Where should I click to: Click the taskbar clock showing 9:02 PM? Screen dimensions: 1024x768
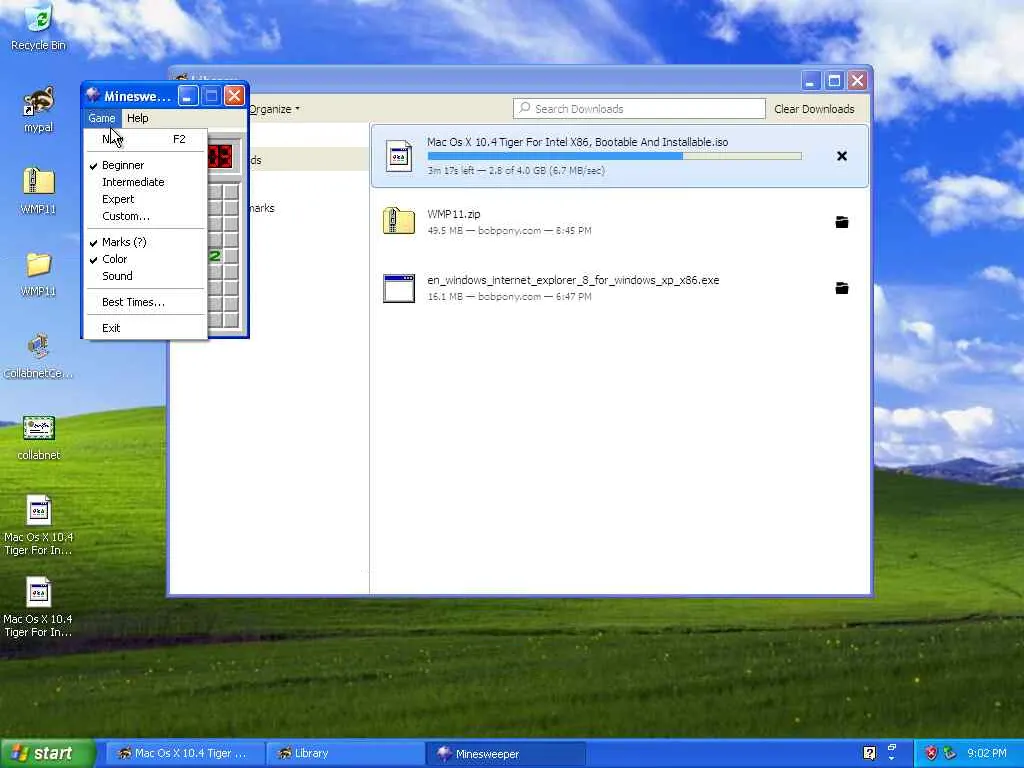pyautogui.click(x=987, y=753)
